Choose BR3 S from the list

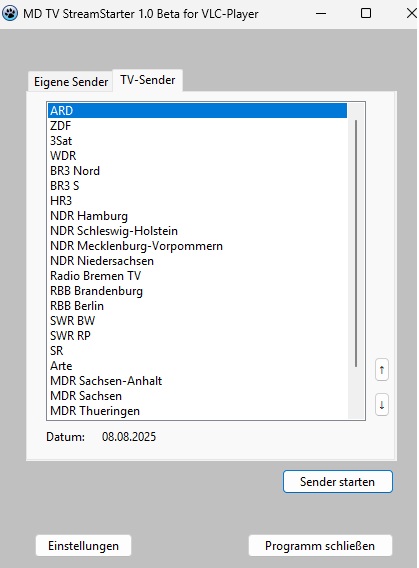point(197,185)
